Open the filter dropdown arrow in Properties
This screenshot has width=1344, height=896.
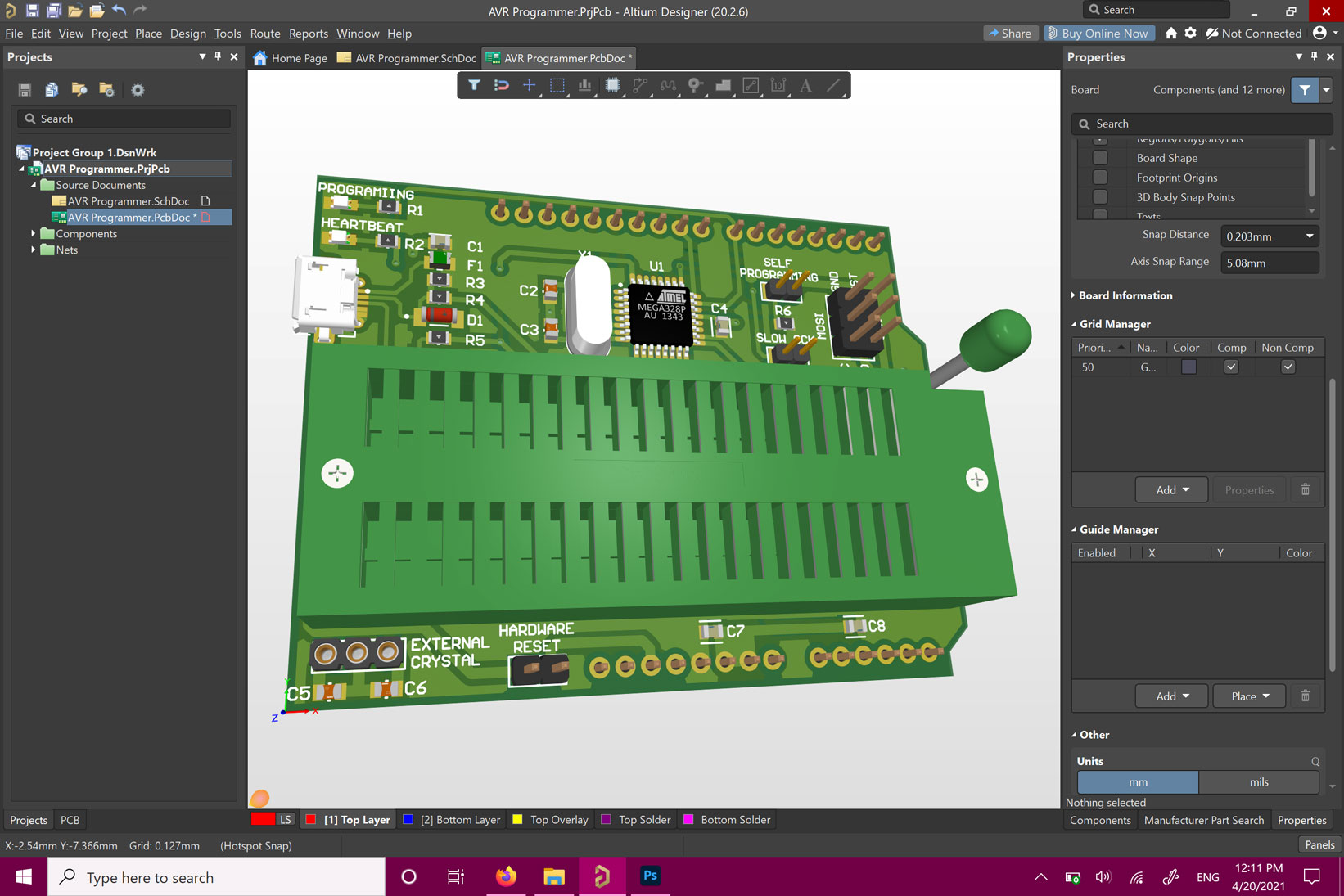(1326, 90)
